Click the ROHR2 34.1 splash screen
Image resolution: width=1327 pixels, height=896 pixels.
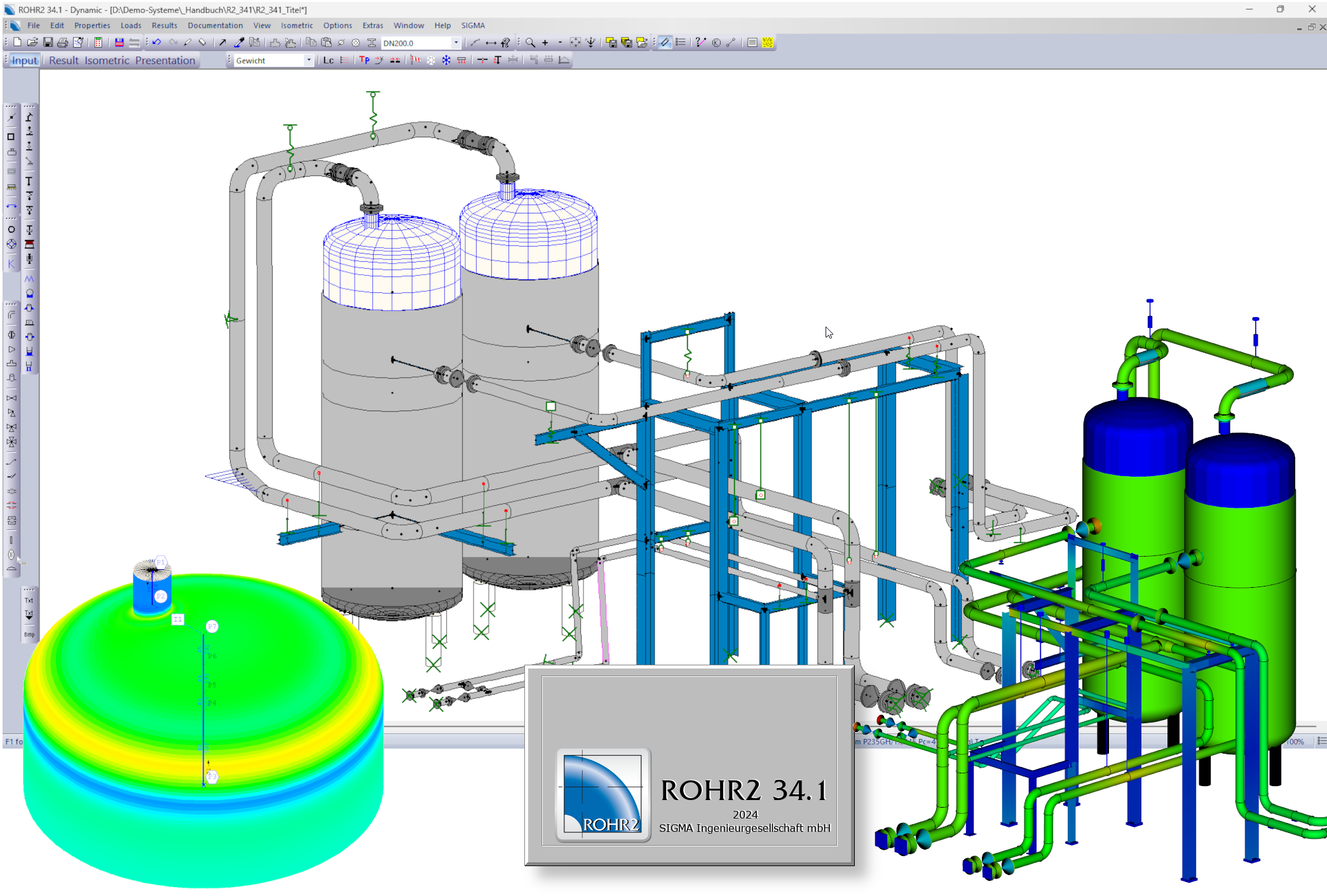coord(689,765)
